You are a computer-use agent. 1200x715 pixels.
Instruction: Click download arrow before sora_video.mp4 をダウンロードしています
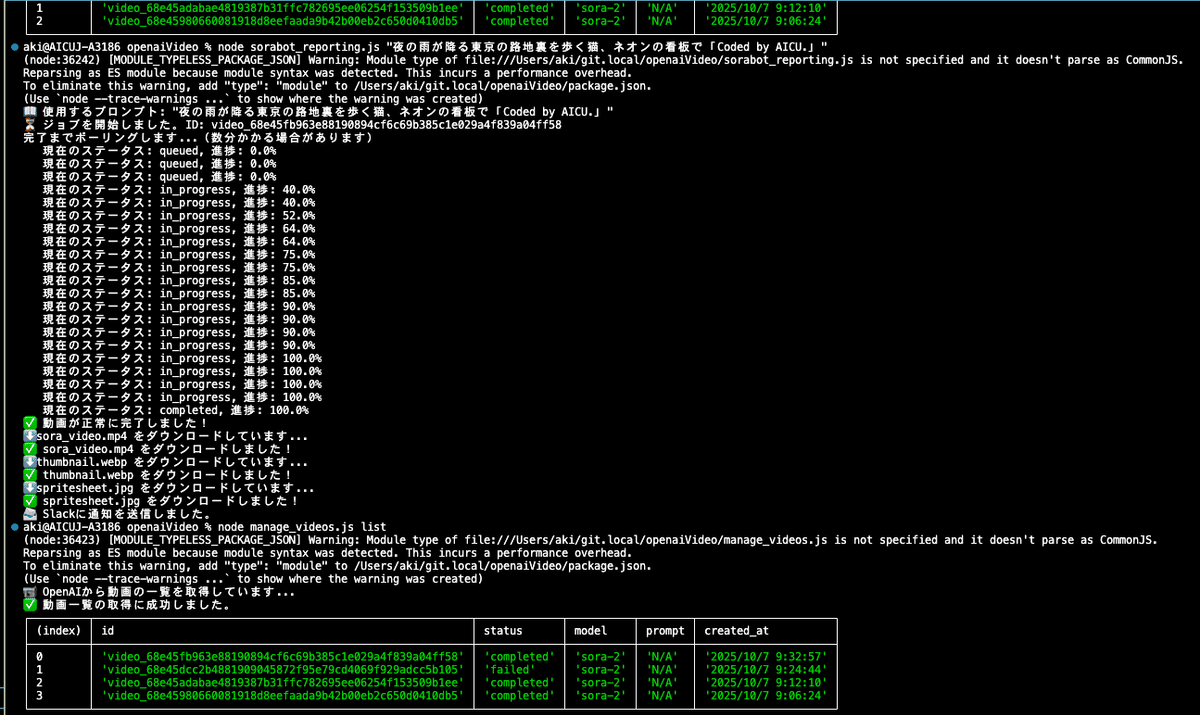point(29,436)
